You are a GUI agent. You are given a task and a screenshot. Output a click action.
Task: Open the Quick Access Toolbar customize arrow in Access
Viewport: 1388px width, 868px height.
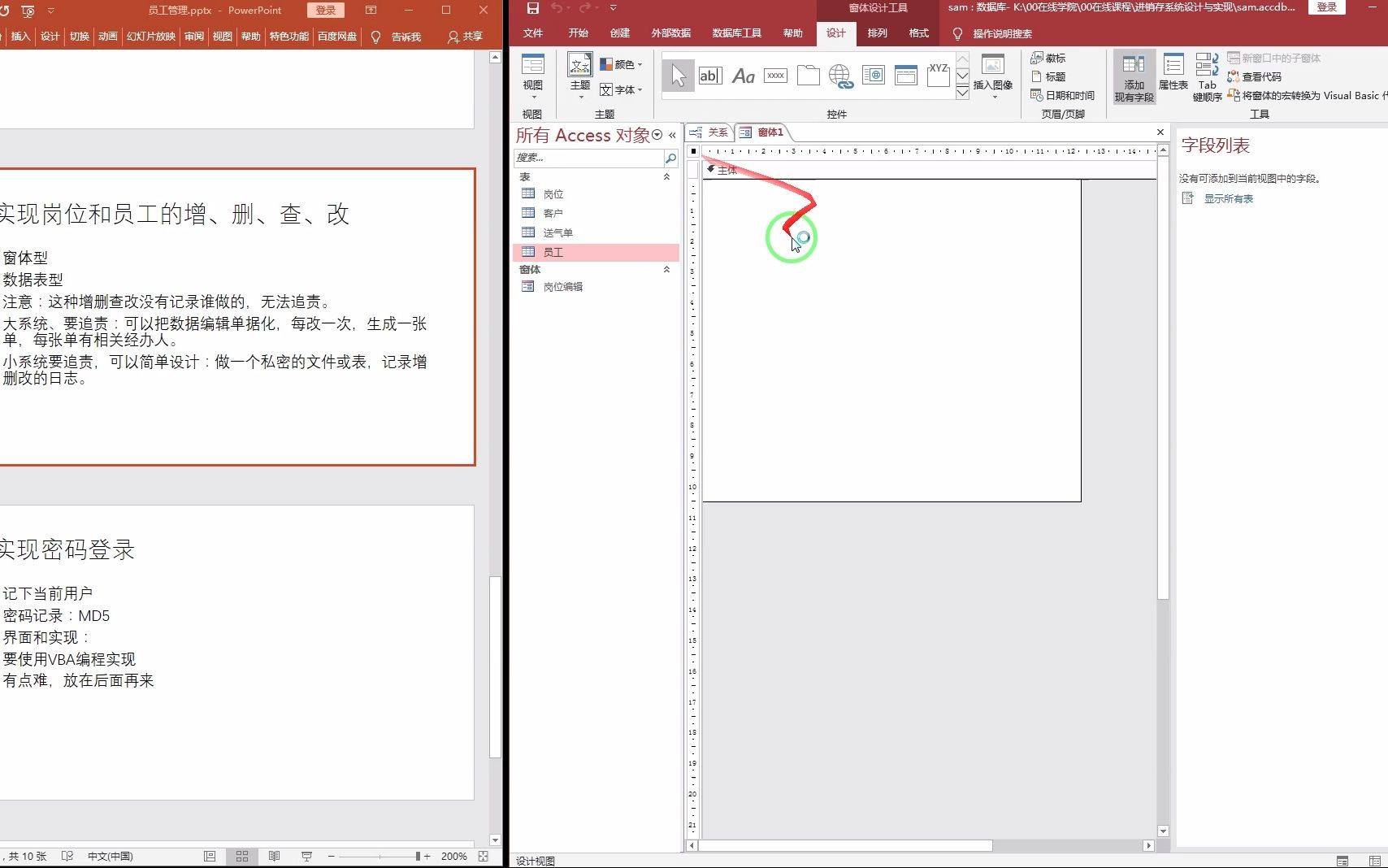tap(614, 8)
